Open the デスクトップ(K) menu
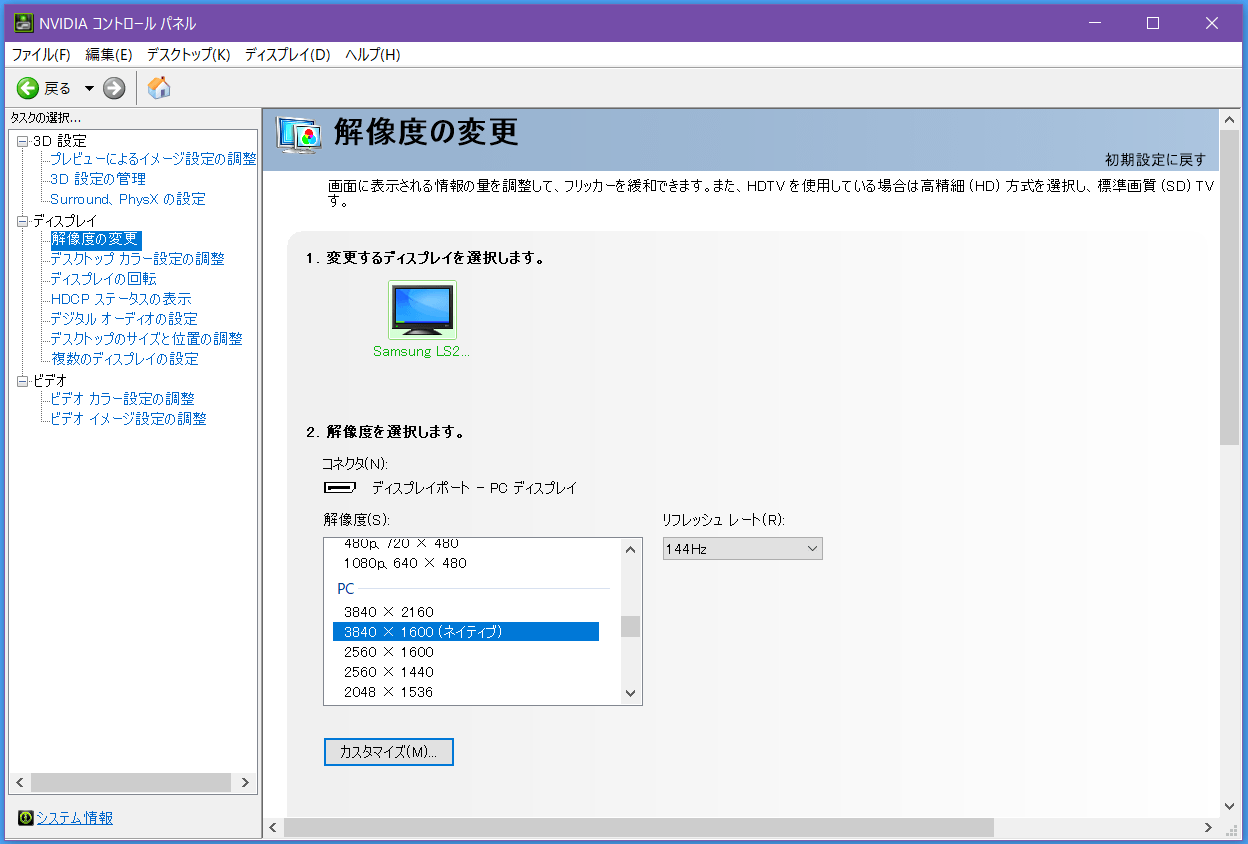1248x844 pixels. [188, 54]
